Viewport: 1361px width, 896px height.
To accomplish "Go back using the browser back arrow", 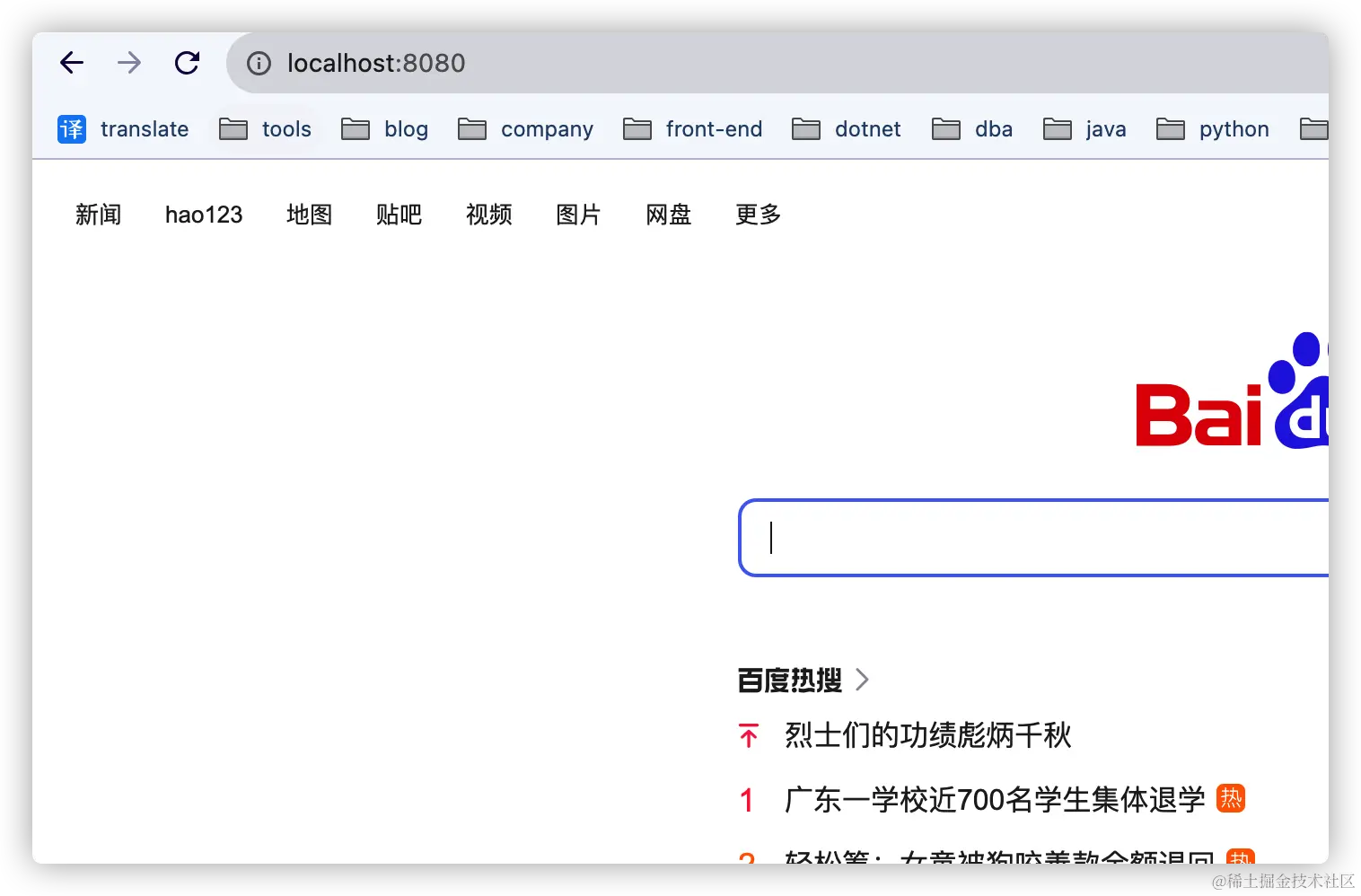I will tap(72, 63).
